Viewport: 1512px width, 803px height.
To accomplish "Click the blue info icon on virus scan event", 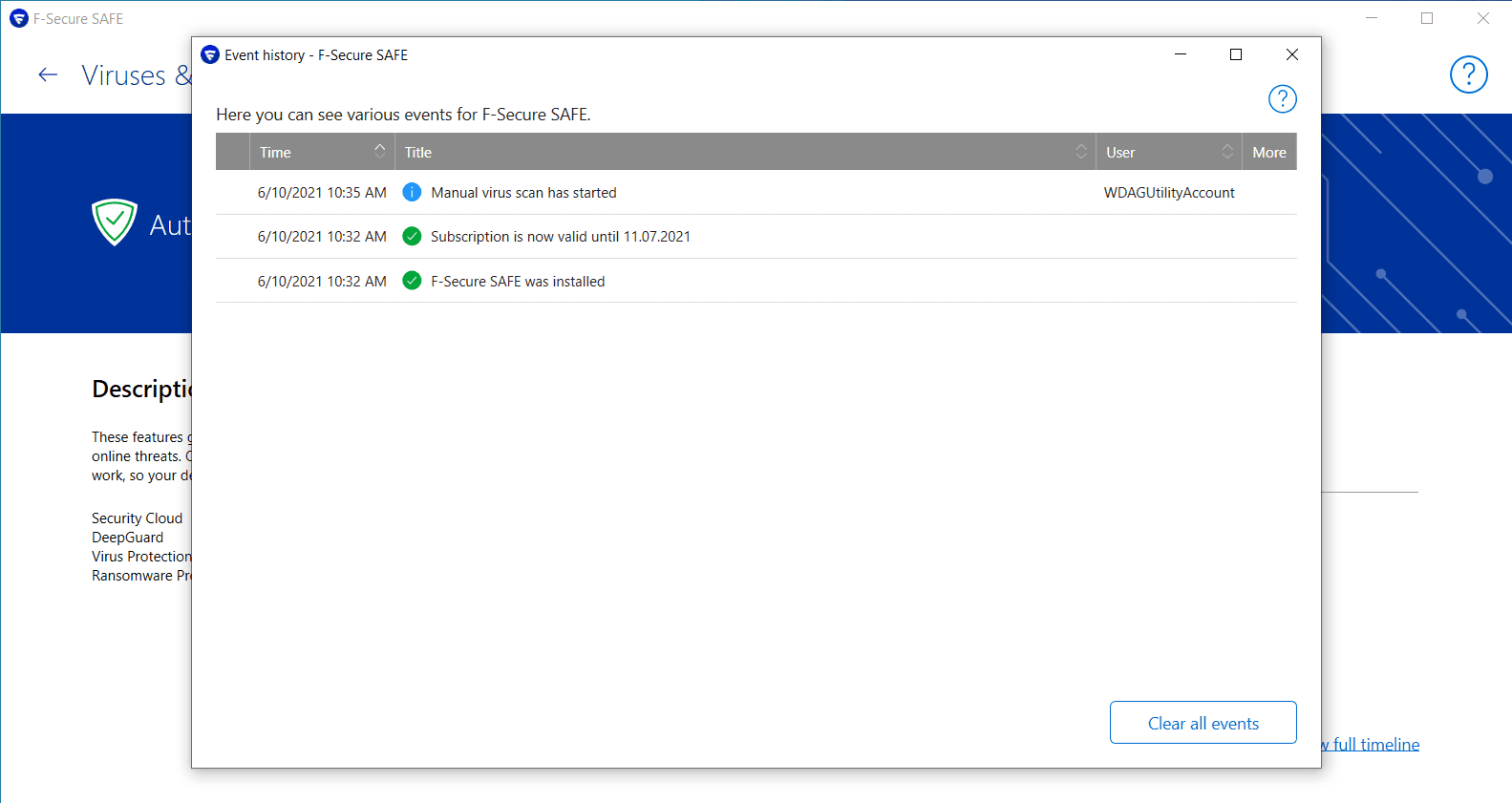I will pyautogui.click(x=412, y=192).
